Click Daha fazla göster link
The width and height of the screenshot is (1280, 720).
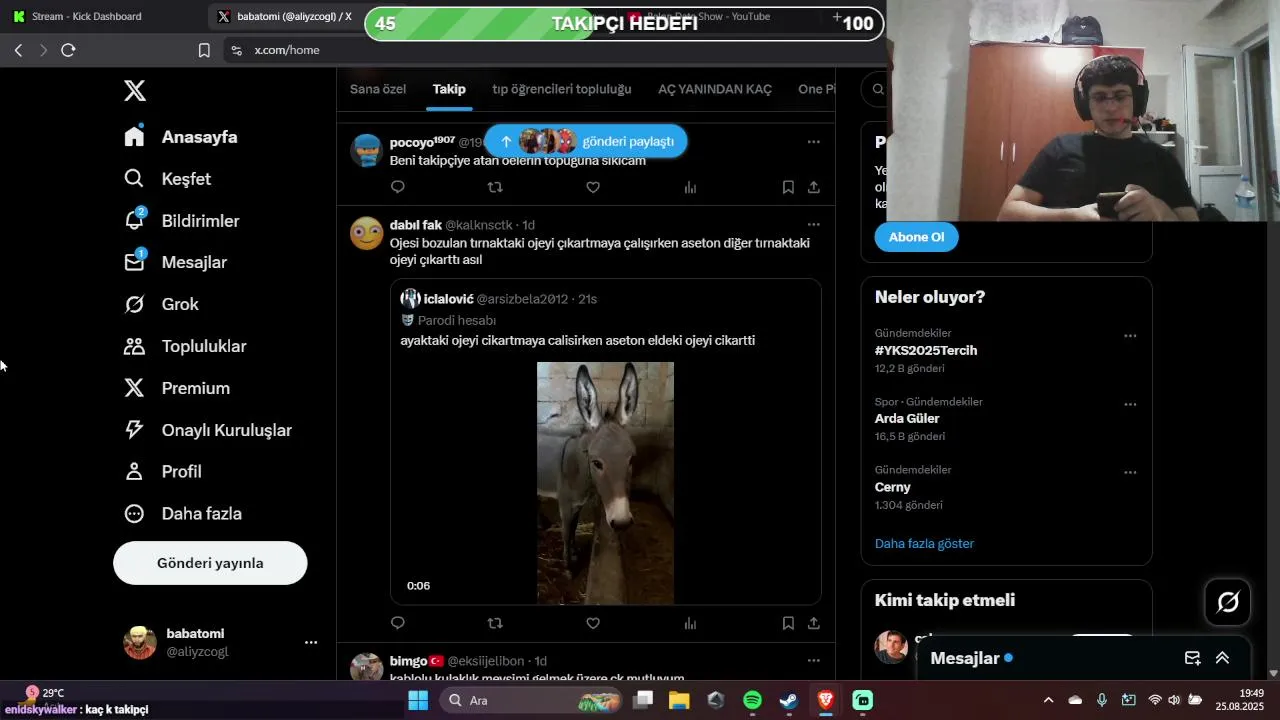[924, 544]
